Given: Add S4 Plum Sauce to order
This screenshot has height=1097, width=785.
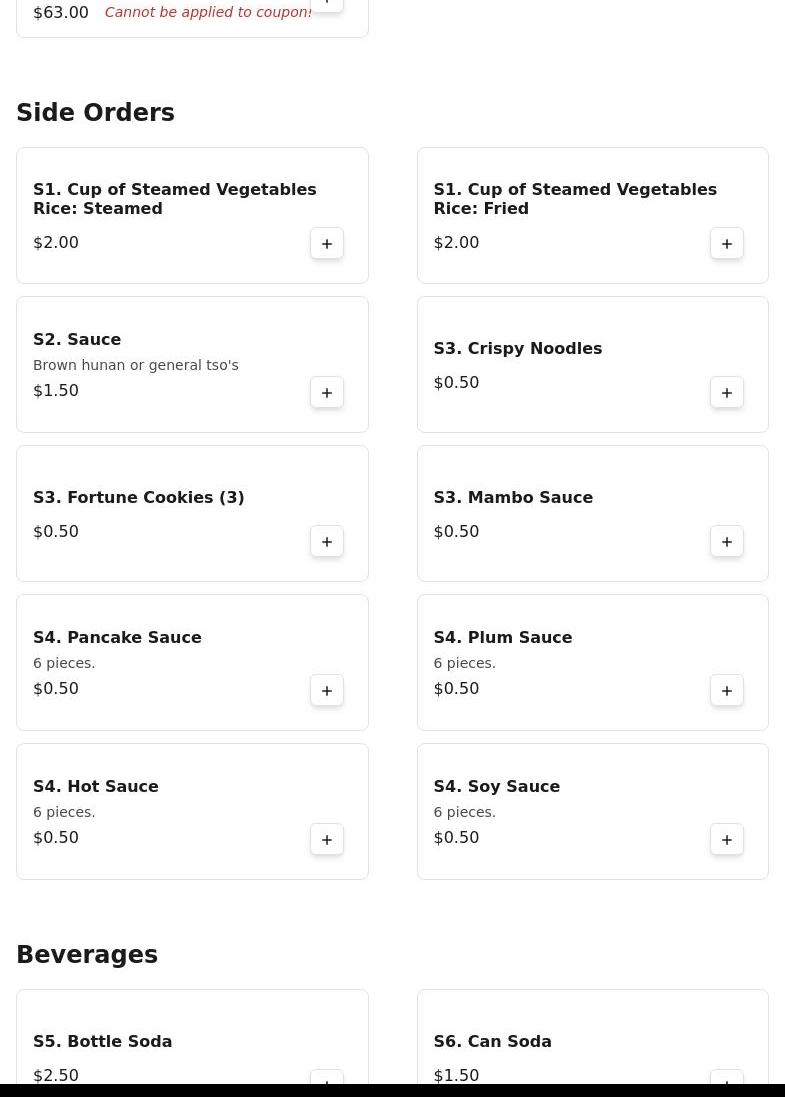Looking at the screenshot, I should pos(727,691).
